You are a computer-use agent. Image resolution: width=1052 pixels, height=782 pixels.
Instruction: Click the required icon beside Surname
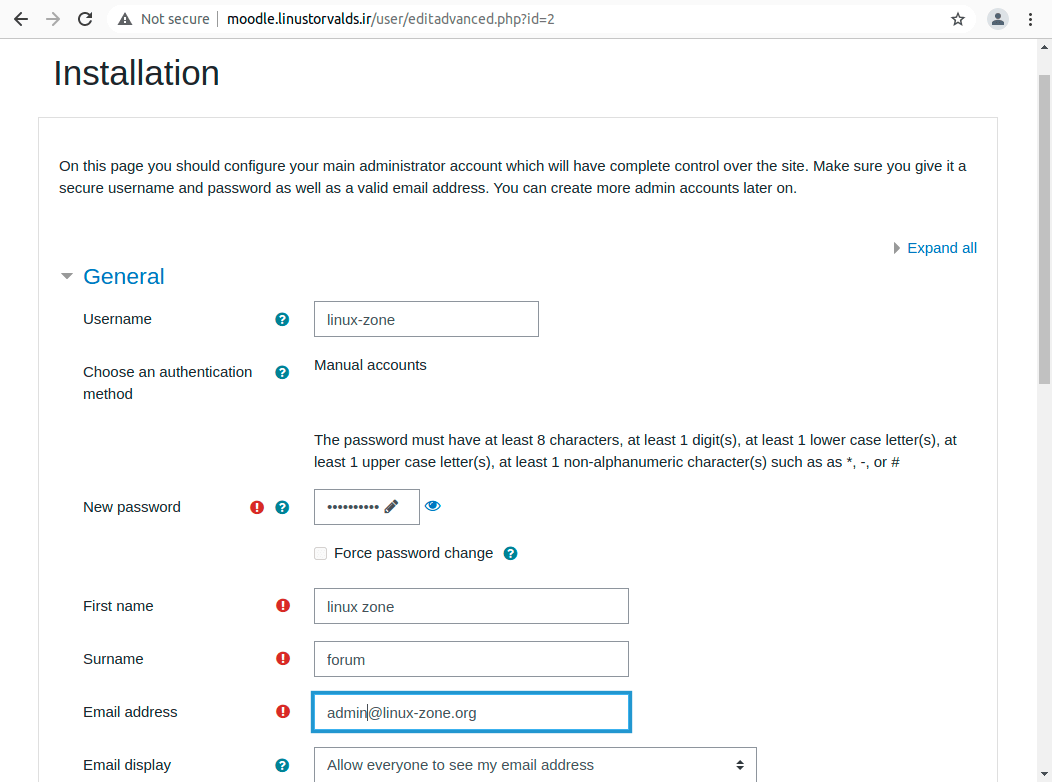coord(283,659)
